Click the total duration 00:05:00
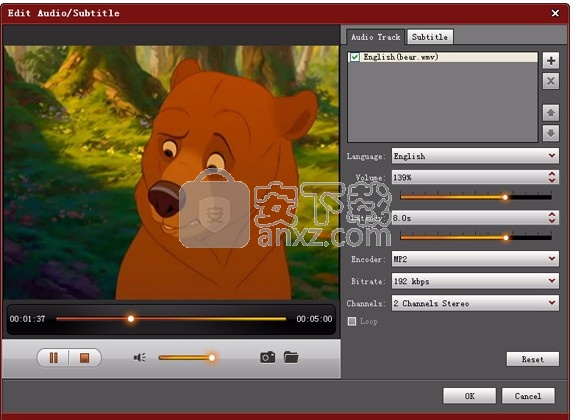The height and width of the screenshot is (420, 574). (x=314, y=319)
